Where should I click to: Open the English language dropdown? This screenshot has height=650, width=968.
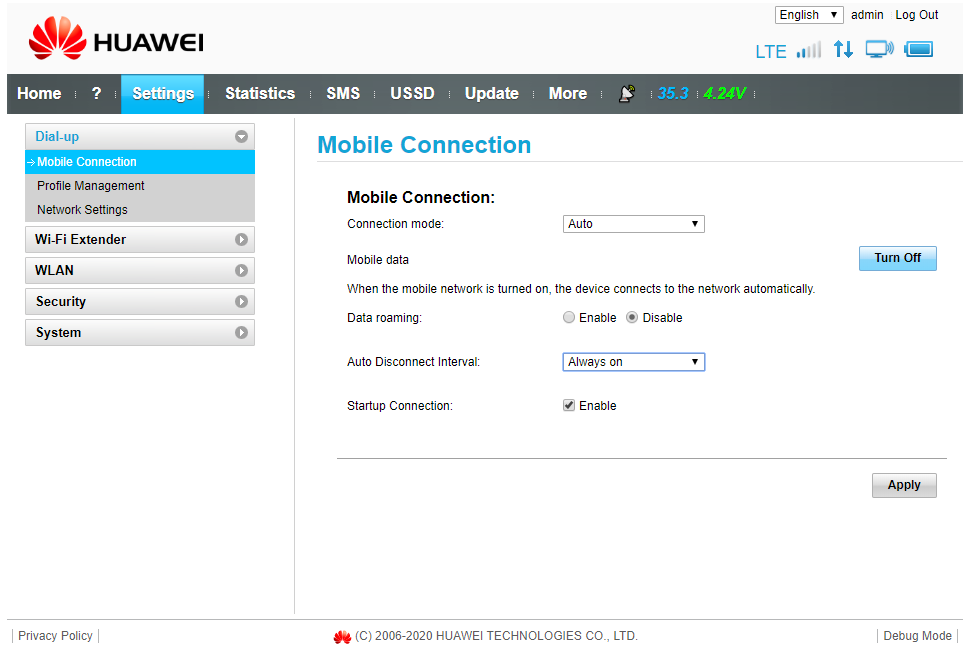(809, 15)
